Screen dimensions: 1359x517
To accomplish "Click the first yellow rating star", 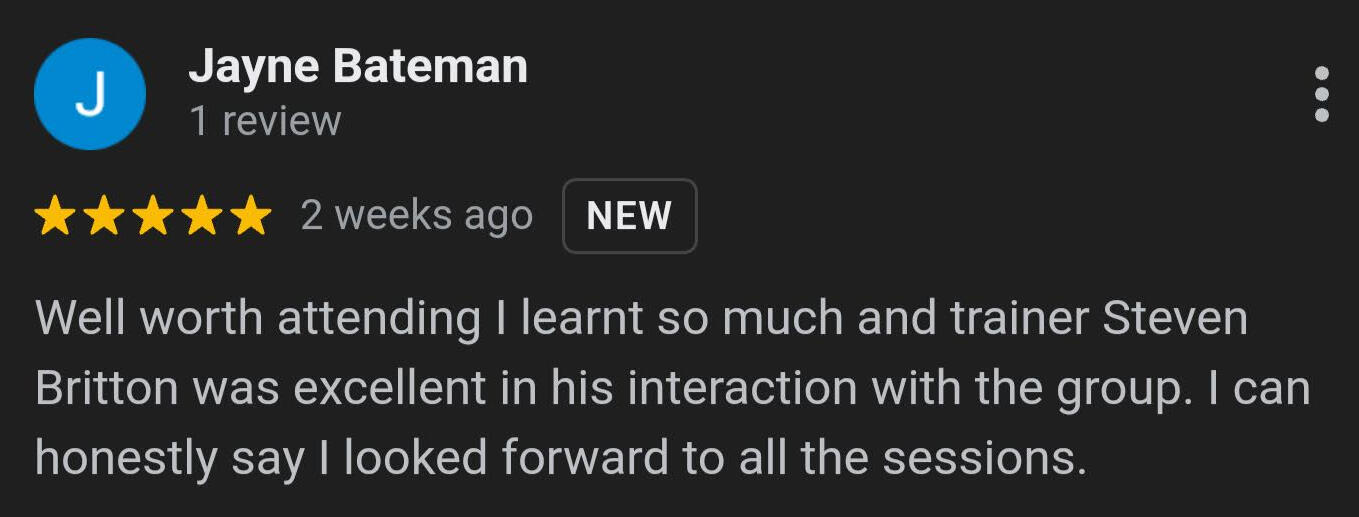I will click(x=55, y=216).
